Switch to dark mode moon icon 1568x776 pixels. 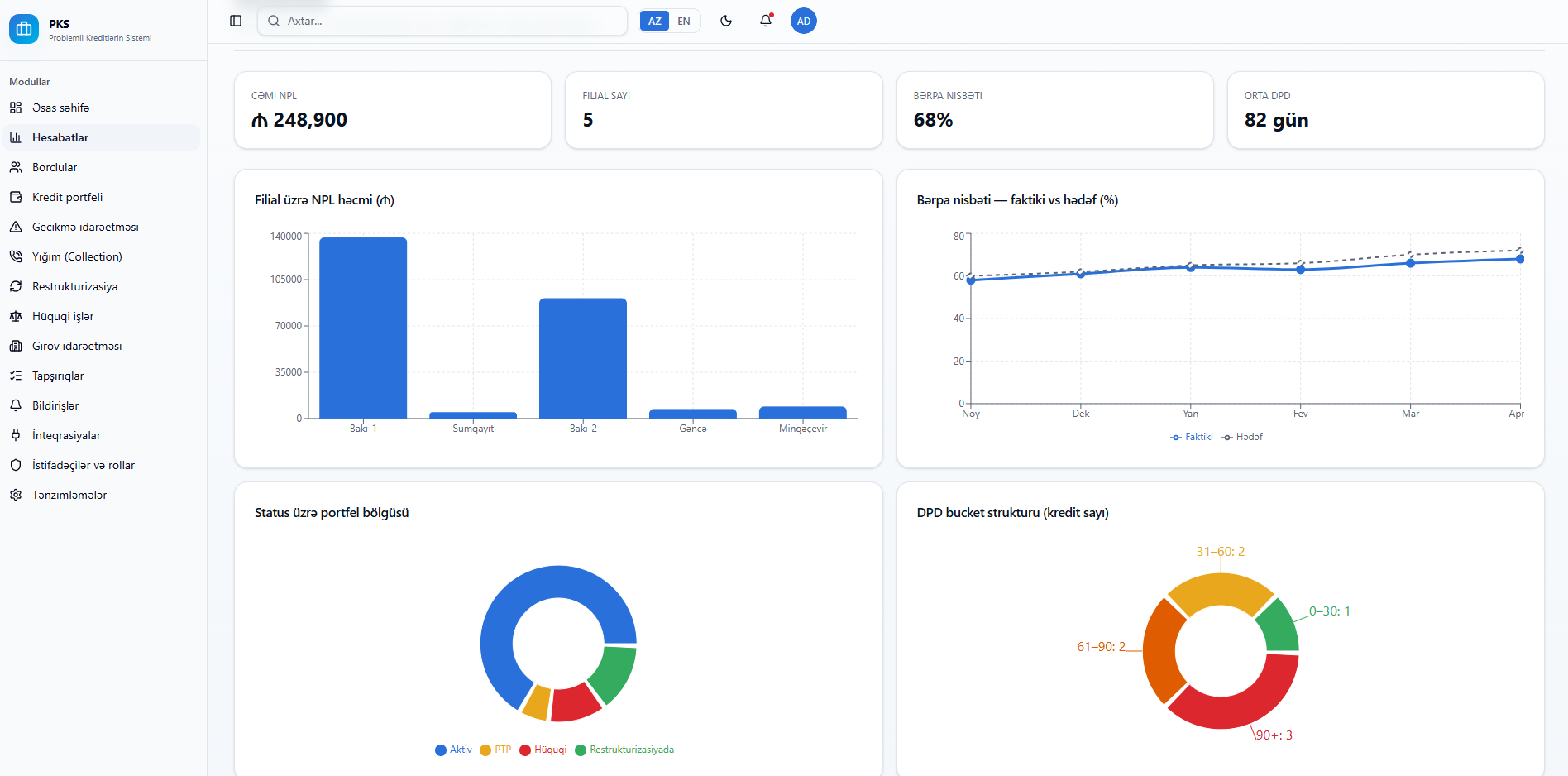point(726,21)
